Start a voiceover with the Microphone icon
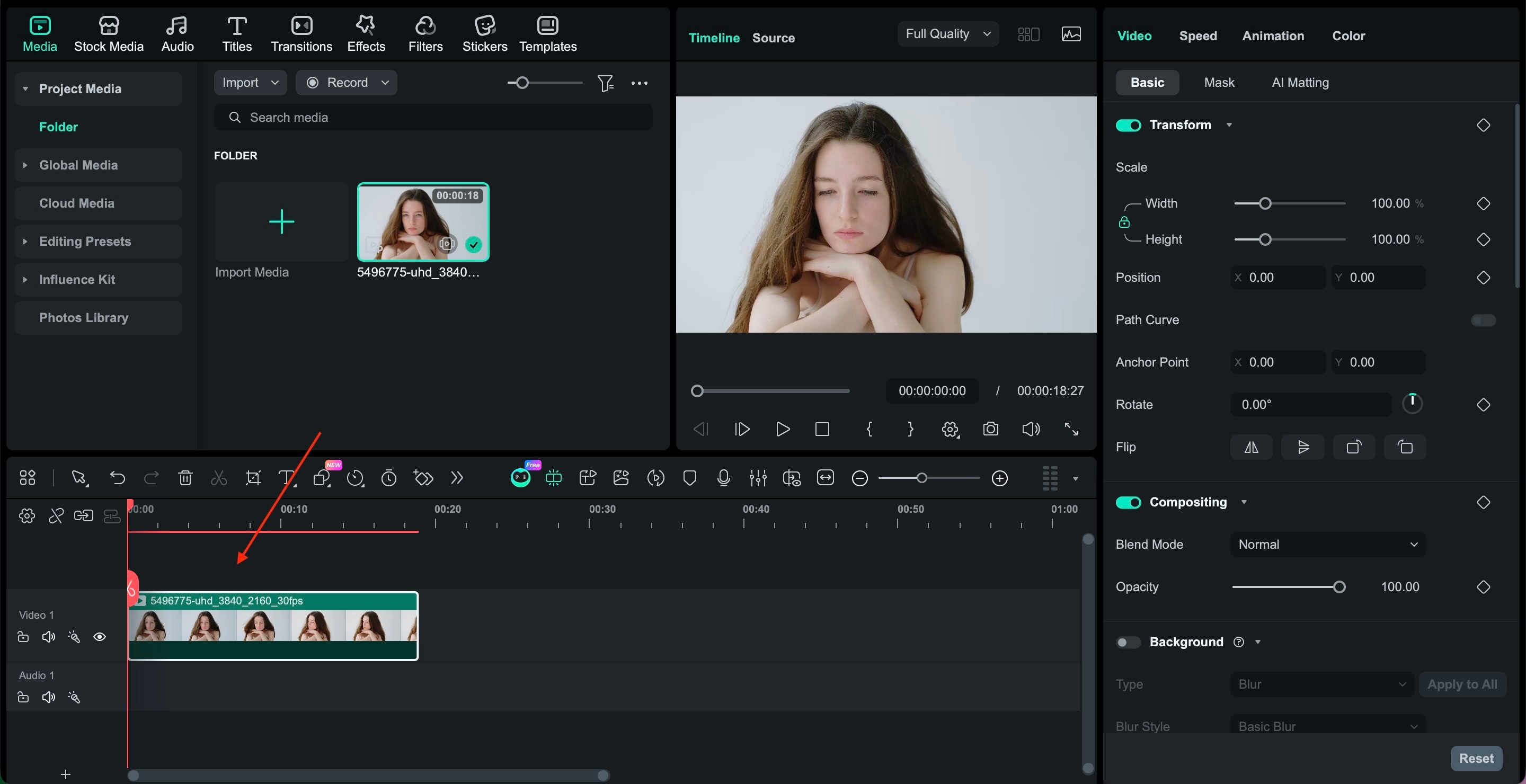This screenshot has height=784, width=1526. click(x=723, y=478)
